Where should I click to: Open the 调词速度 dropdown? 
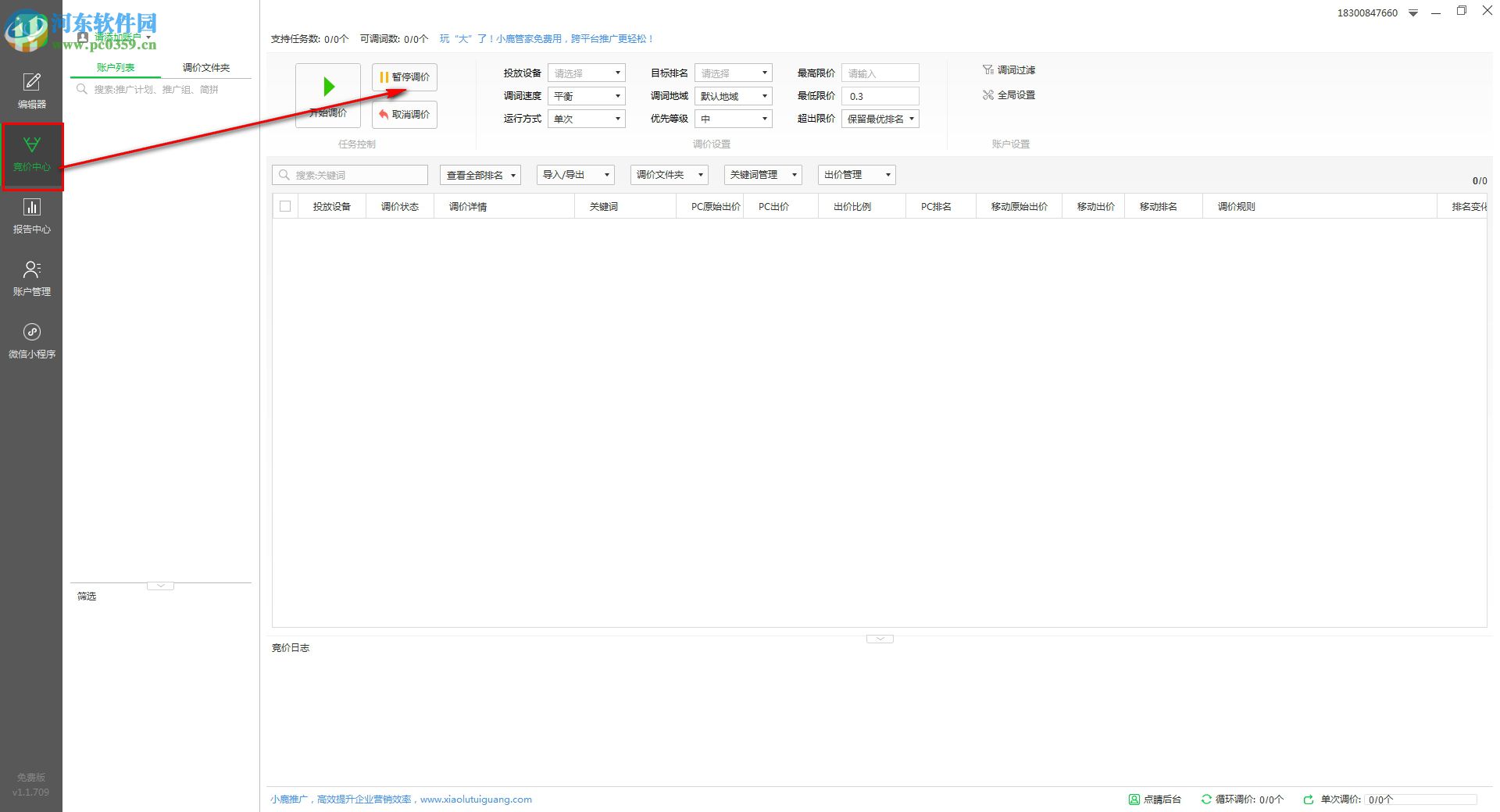click(x=587, y=96)
